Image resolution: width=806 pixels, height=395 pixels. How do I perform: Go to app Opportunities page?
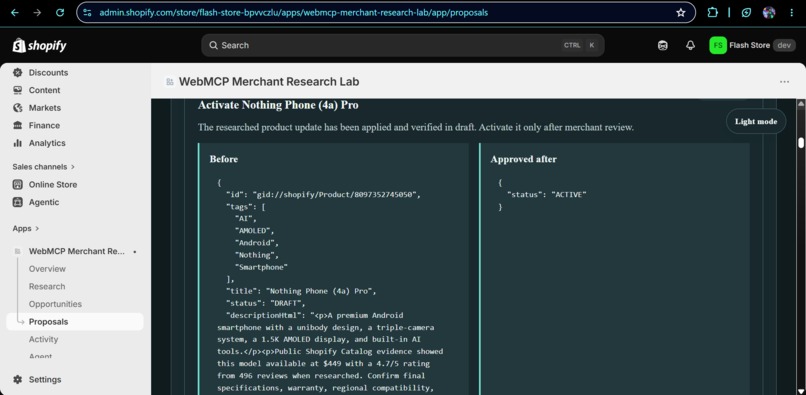pyautogui.click(x=55, y=304)
